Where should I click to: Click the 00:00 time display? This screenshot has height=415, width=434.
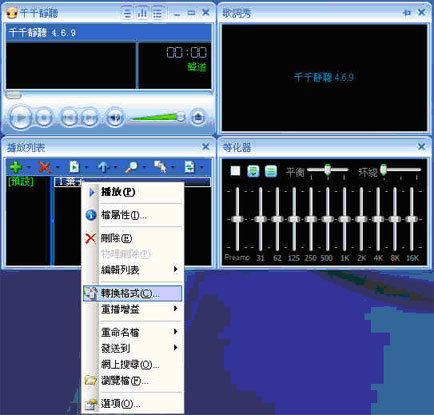click(x=187, y=52)
